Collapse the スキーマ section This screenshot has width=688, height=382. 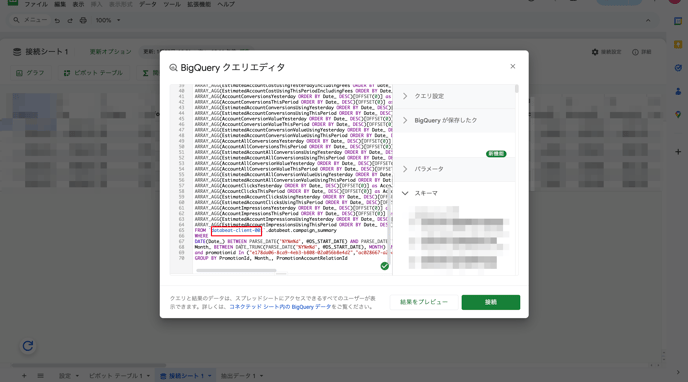tap(454, 193)
